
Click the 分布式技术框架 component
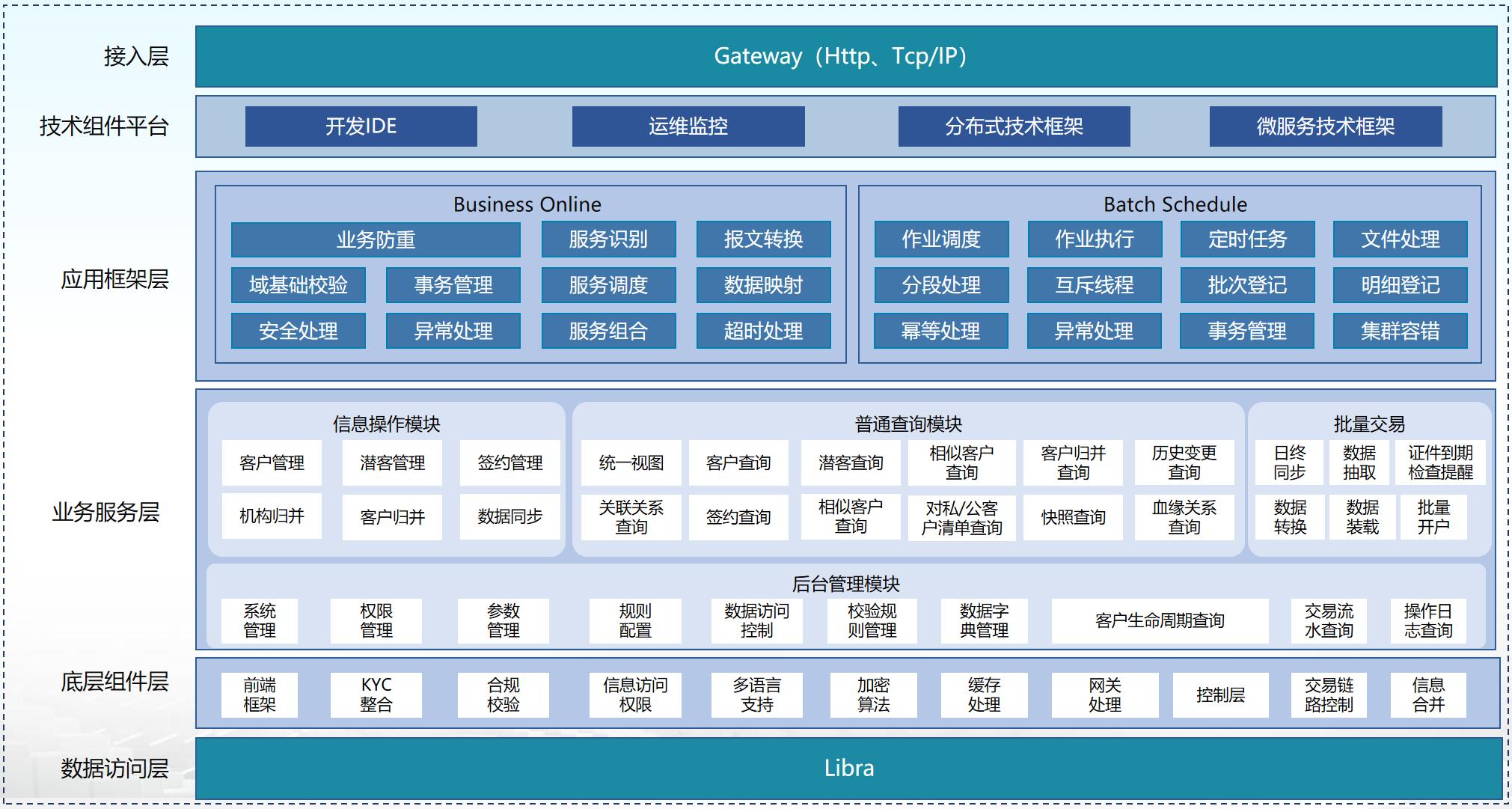click(x=1014, y=127)
